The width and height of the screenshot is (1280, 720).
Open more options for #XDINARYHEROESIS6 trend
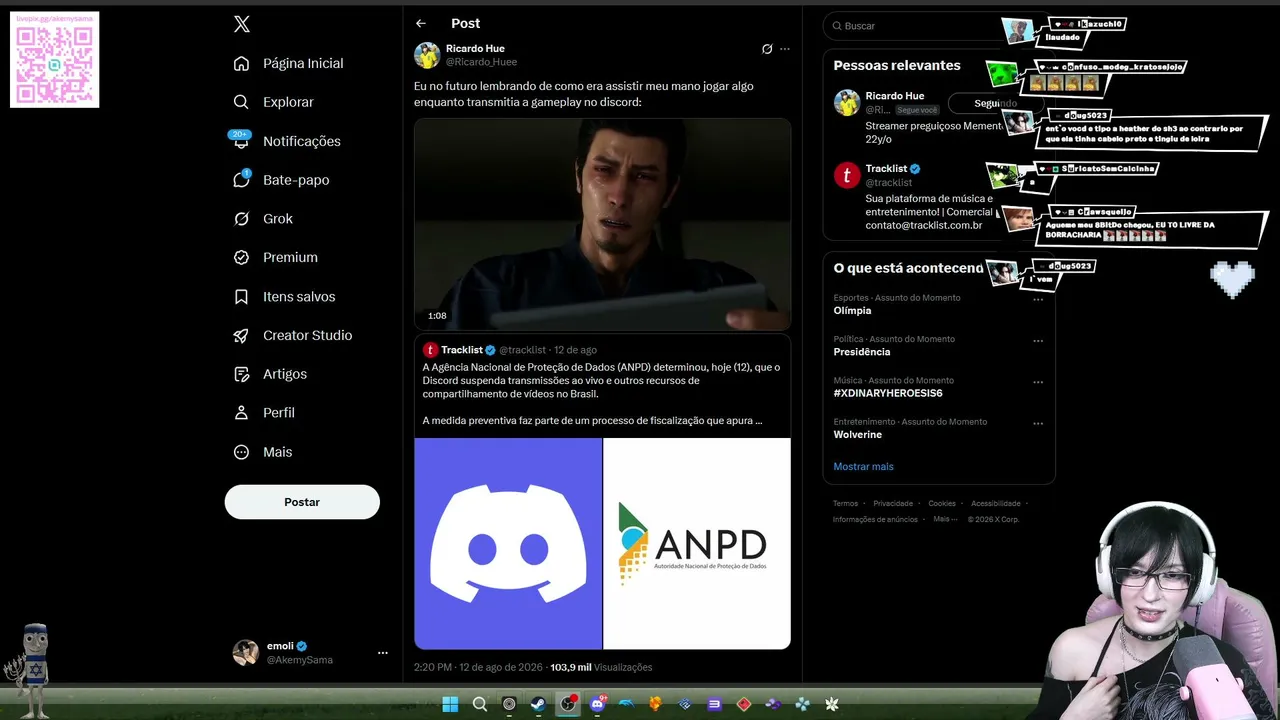pyautogui.click(x=1038, y=382)
